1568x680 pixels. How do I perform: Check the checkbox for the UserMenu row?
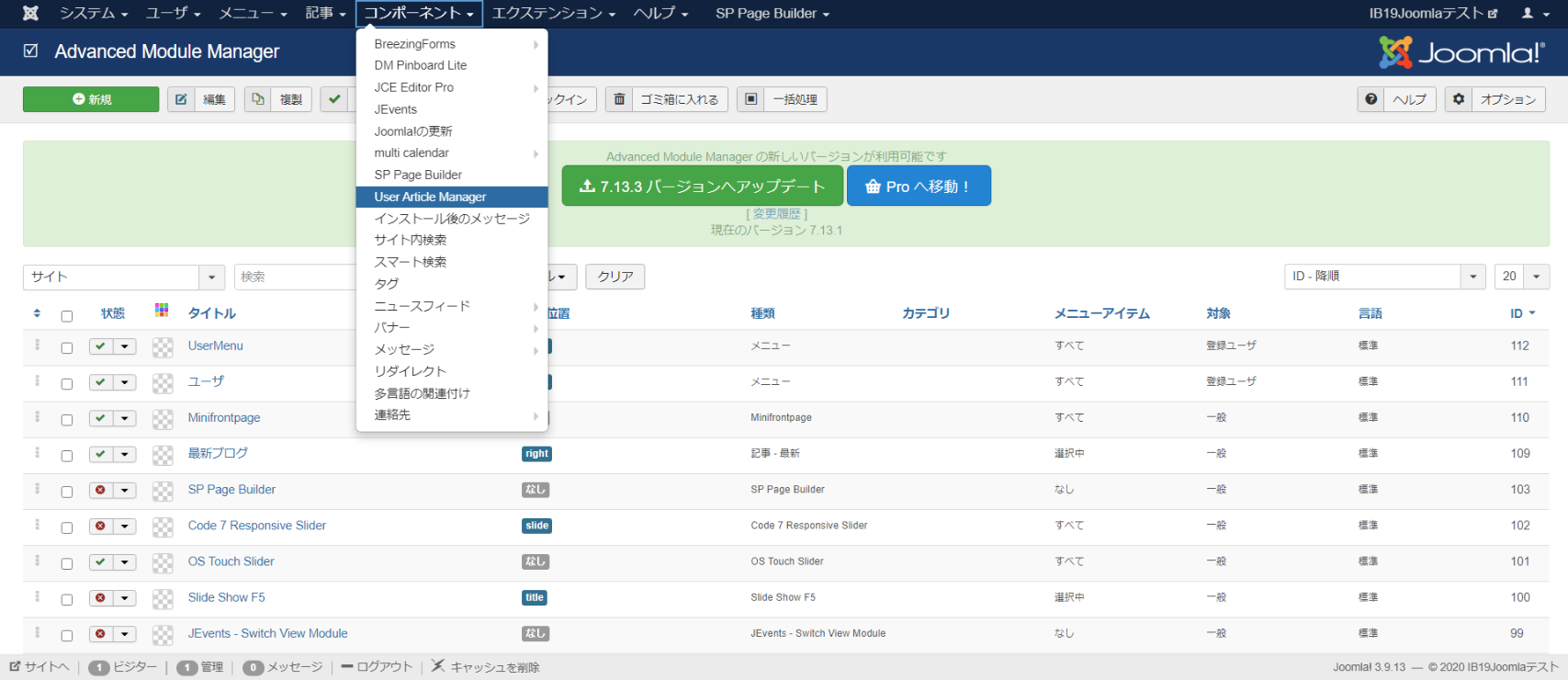[67, 347]
